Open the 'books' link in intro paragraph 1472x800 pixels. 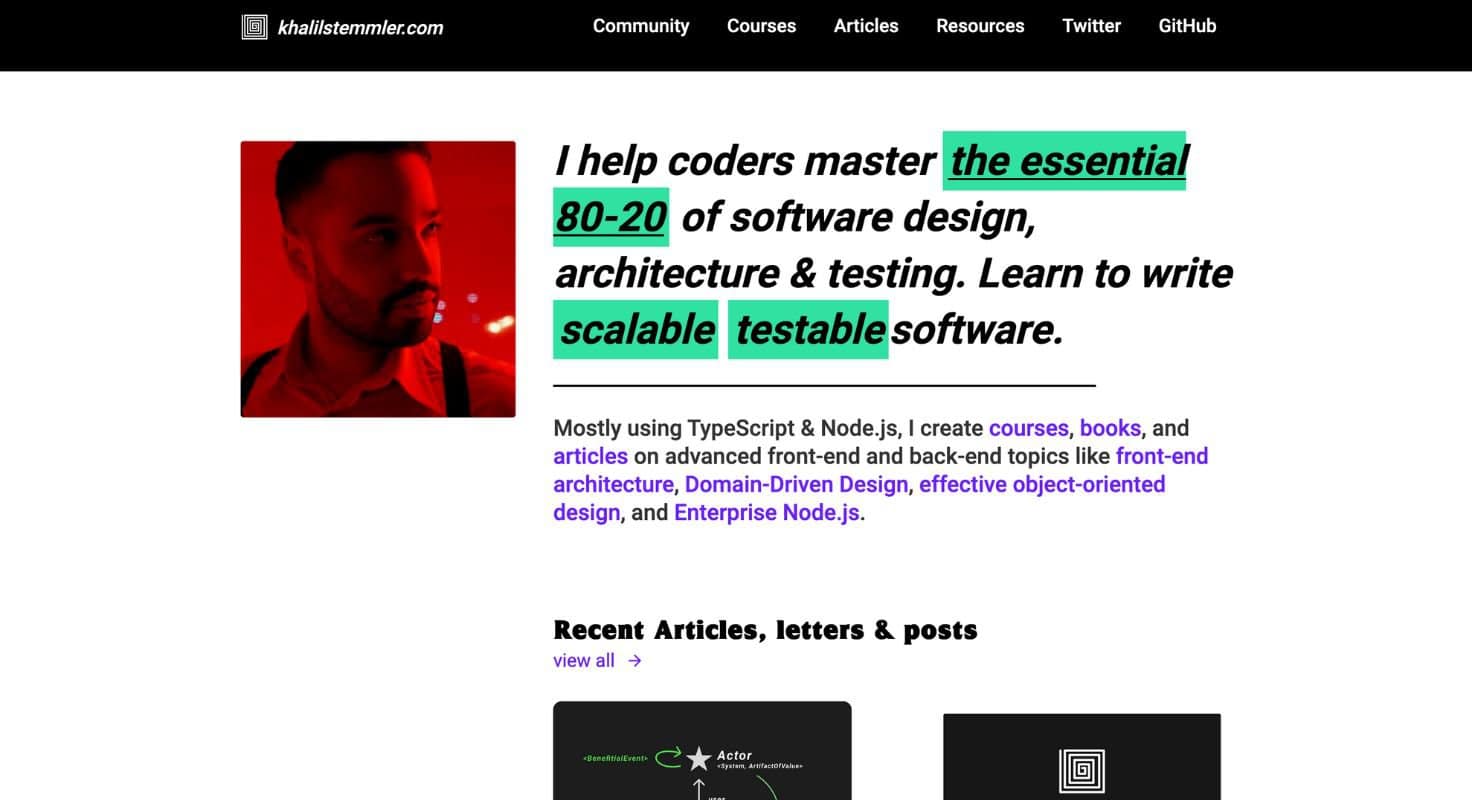pyautogui.click(x=1110, y=428)
